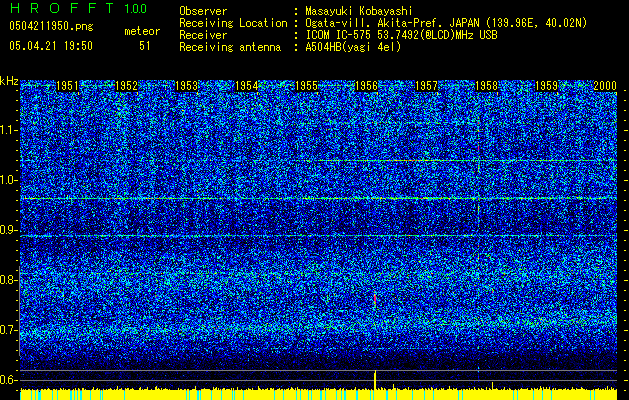The height and width of the screenshot is (400, 629).
Task: Click the 1957 time marker
Action: pos(426,86)
